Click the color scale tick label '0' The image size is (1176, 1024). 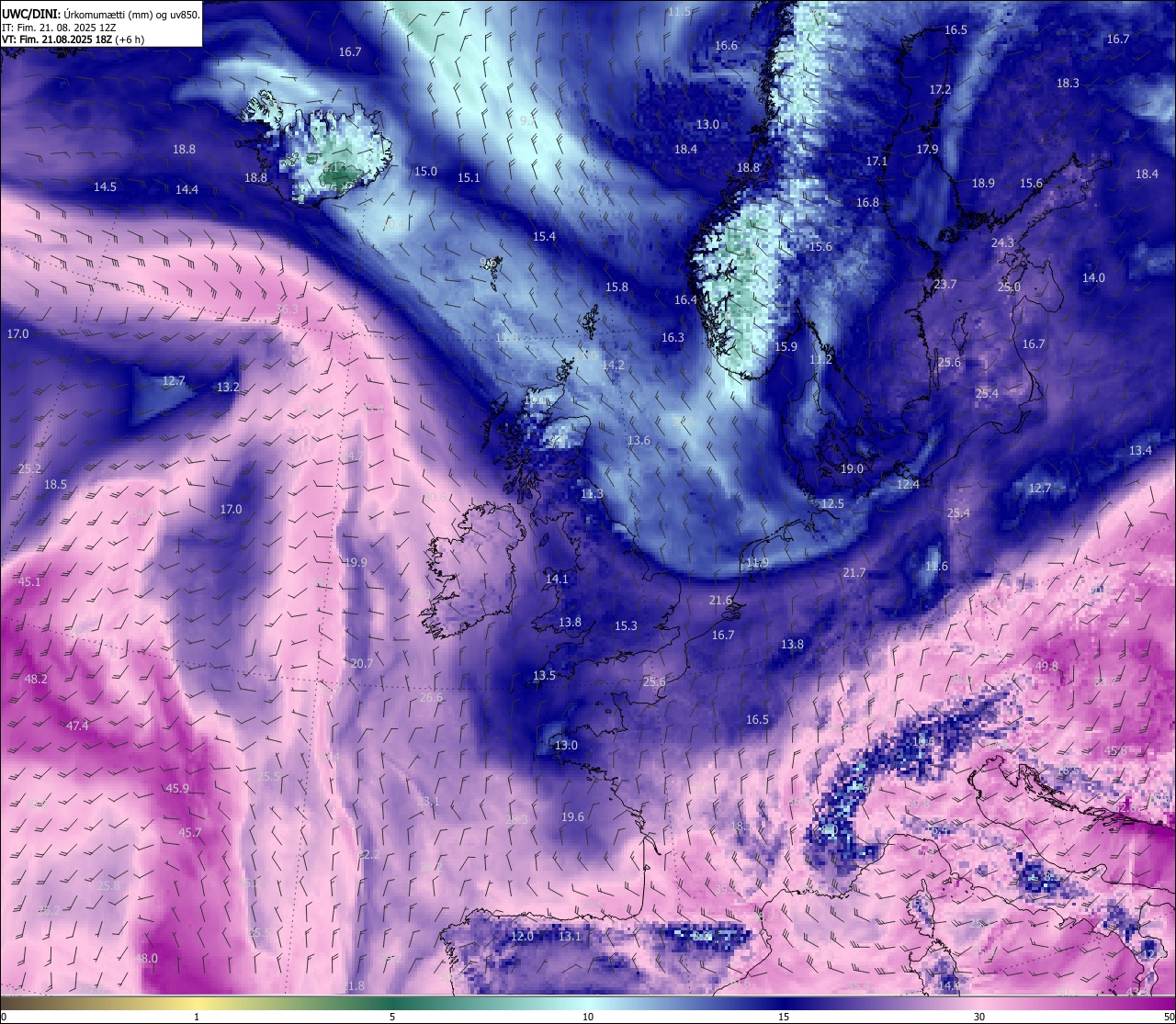(x=4, y=1017)
